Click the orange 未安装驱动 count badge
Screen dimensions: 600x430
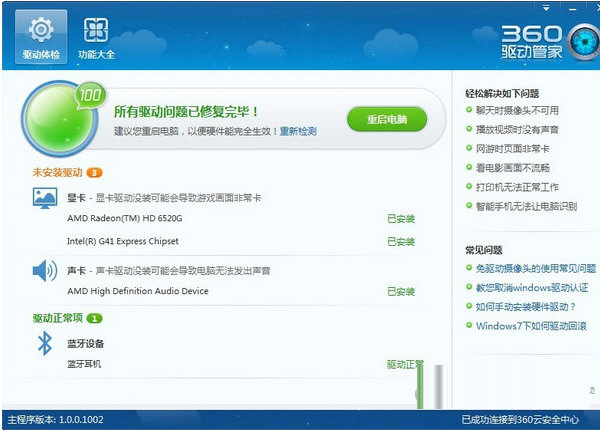(x=95, y=173)
